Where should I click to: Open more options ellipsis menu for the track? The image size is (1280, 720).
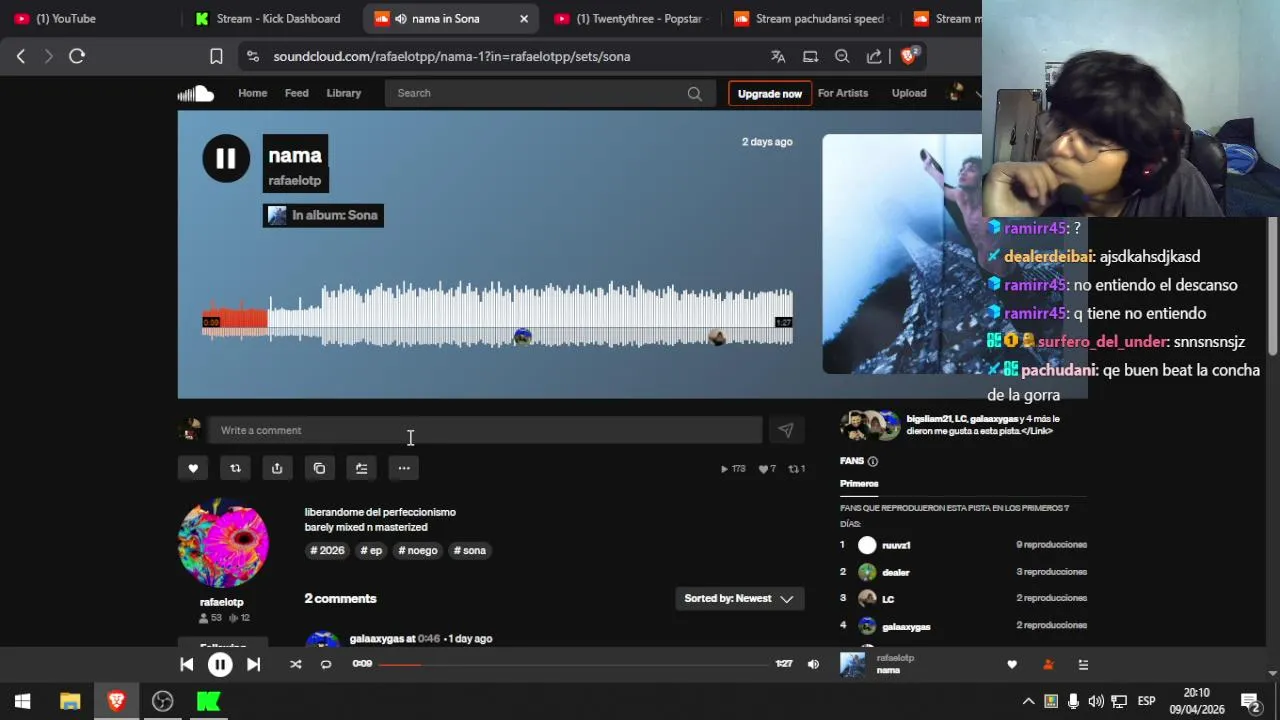point(403,468)
